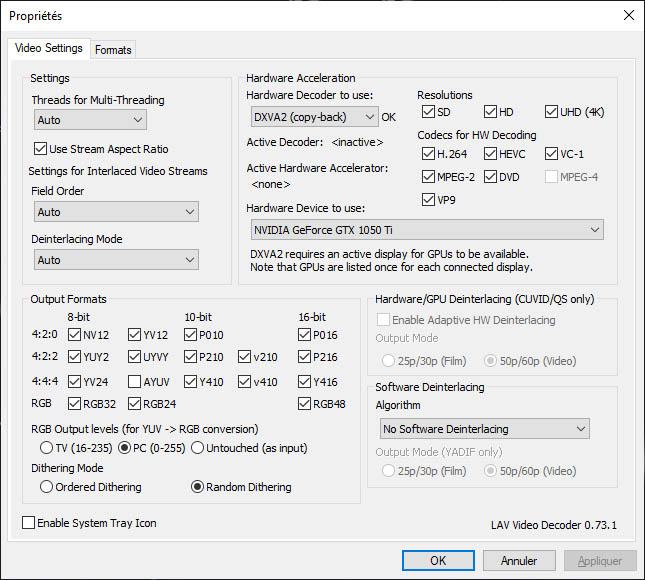Screen dimensions: 645x580
Task: Choose Ordered Dithering mode
Action: coord(46,487)
